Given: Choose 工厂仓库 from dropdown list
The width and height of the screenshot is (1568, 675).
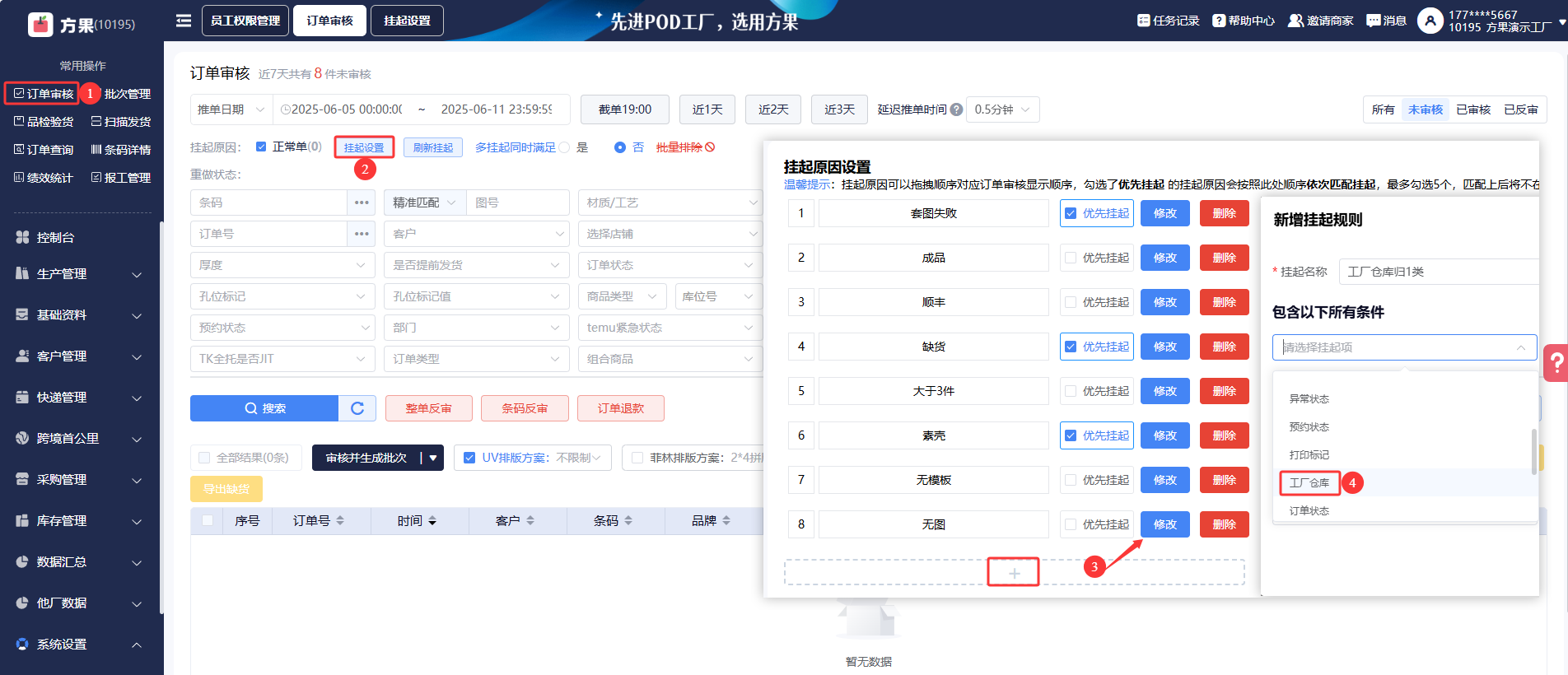Looking at the screenshot, I should pyautogui.click(x=1309, y=483).
